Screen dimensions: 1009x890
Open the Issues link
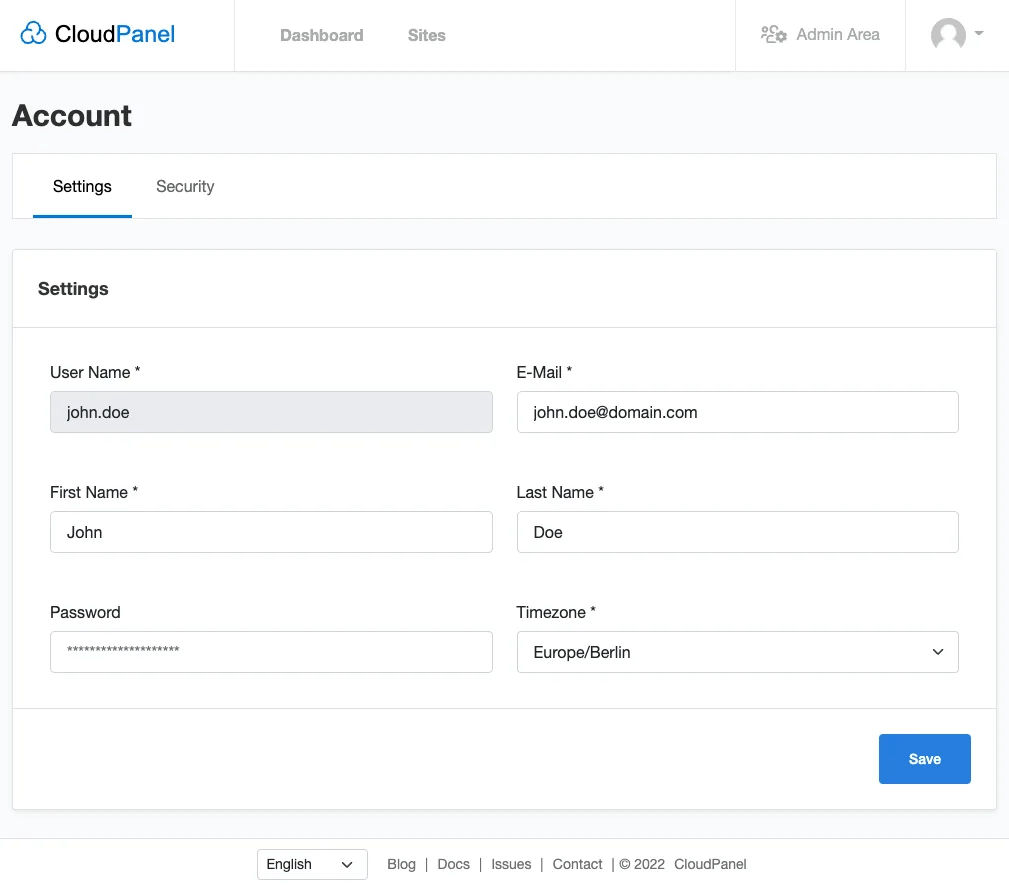point(511,864)
